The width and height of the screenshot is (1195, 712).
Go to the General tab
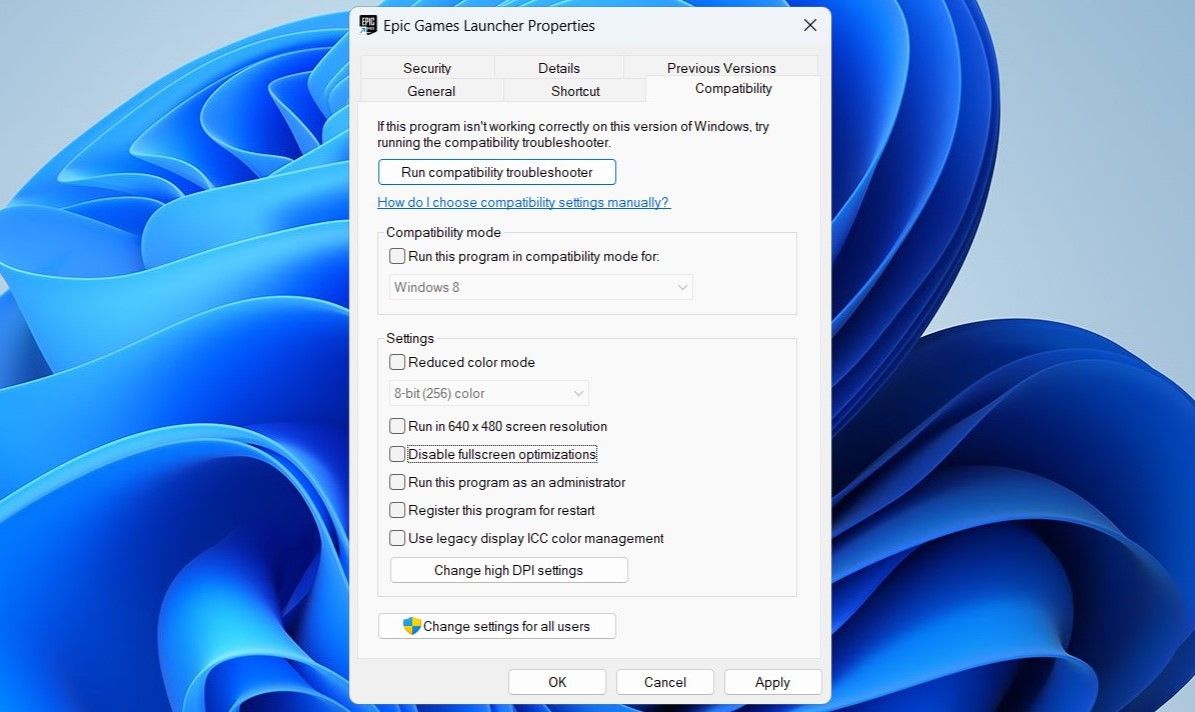[x=432, y=90]
